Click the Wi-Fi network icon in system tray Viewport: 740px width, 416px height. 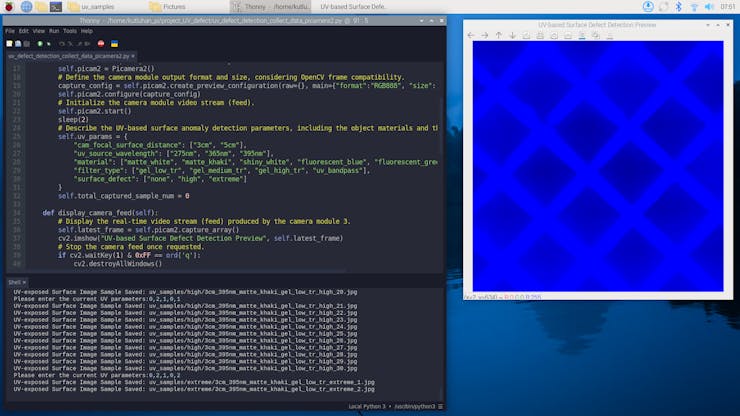pos(694,7)
